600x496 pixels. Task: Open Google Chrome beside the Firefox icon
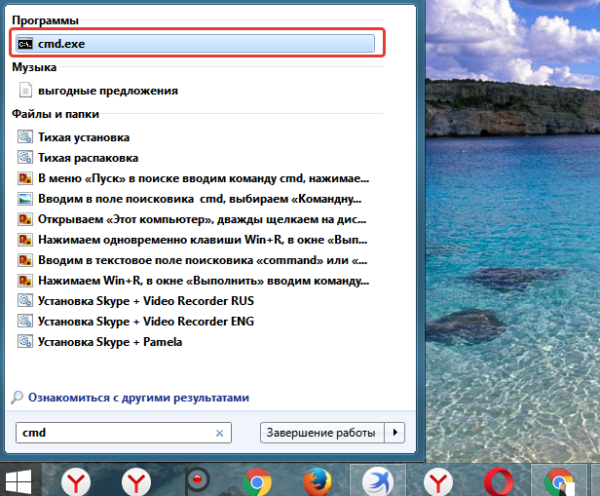pyautogui.click(x=257, y=482)
